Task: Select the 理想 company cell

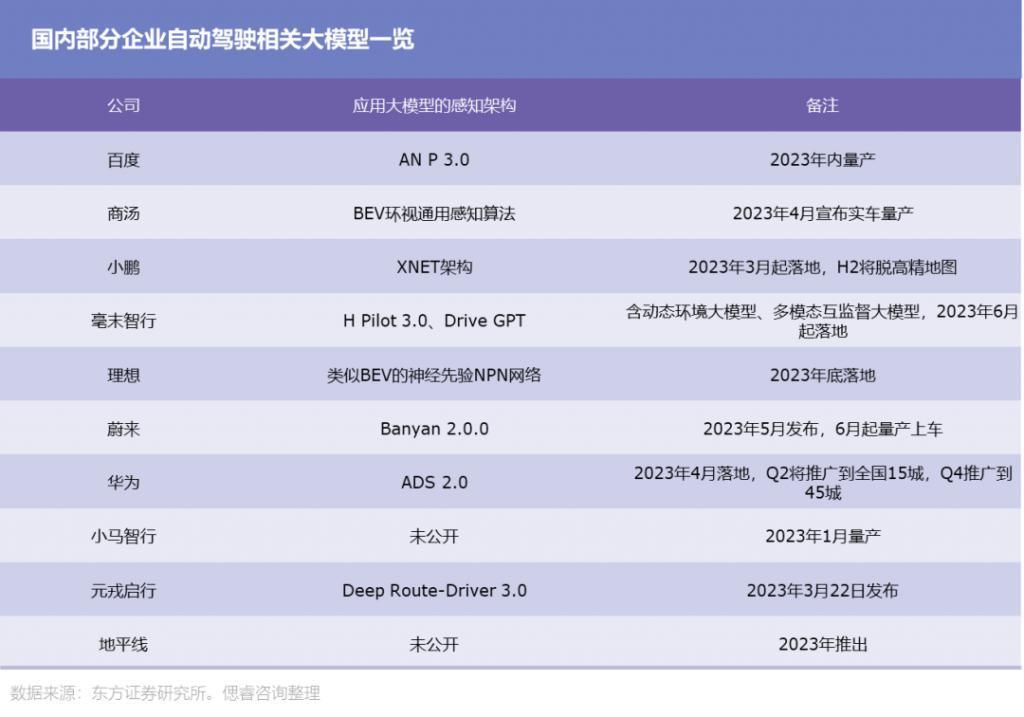Action: click(x=123, y=375)
